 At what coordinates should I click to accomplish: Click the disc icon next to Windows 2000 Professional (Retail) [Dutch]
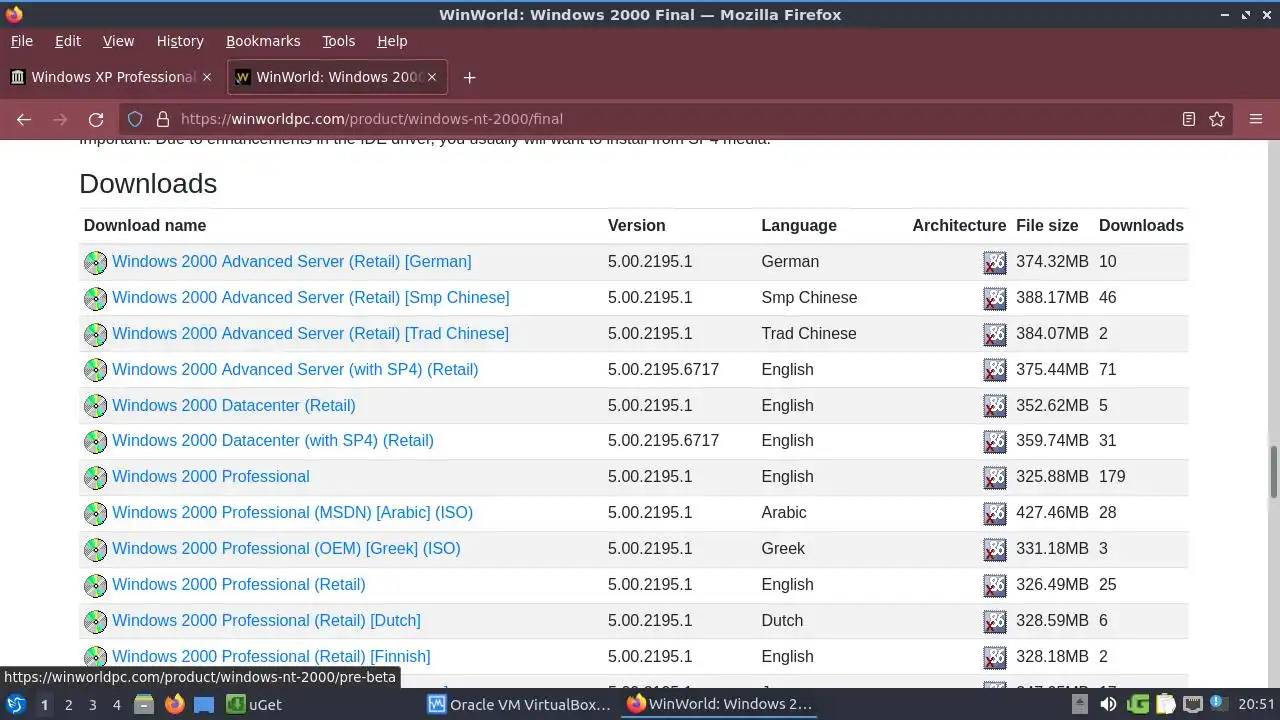point(95,621)
